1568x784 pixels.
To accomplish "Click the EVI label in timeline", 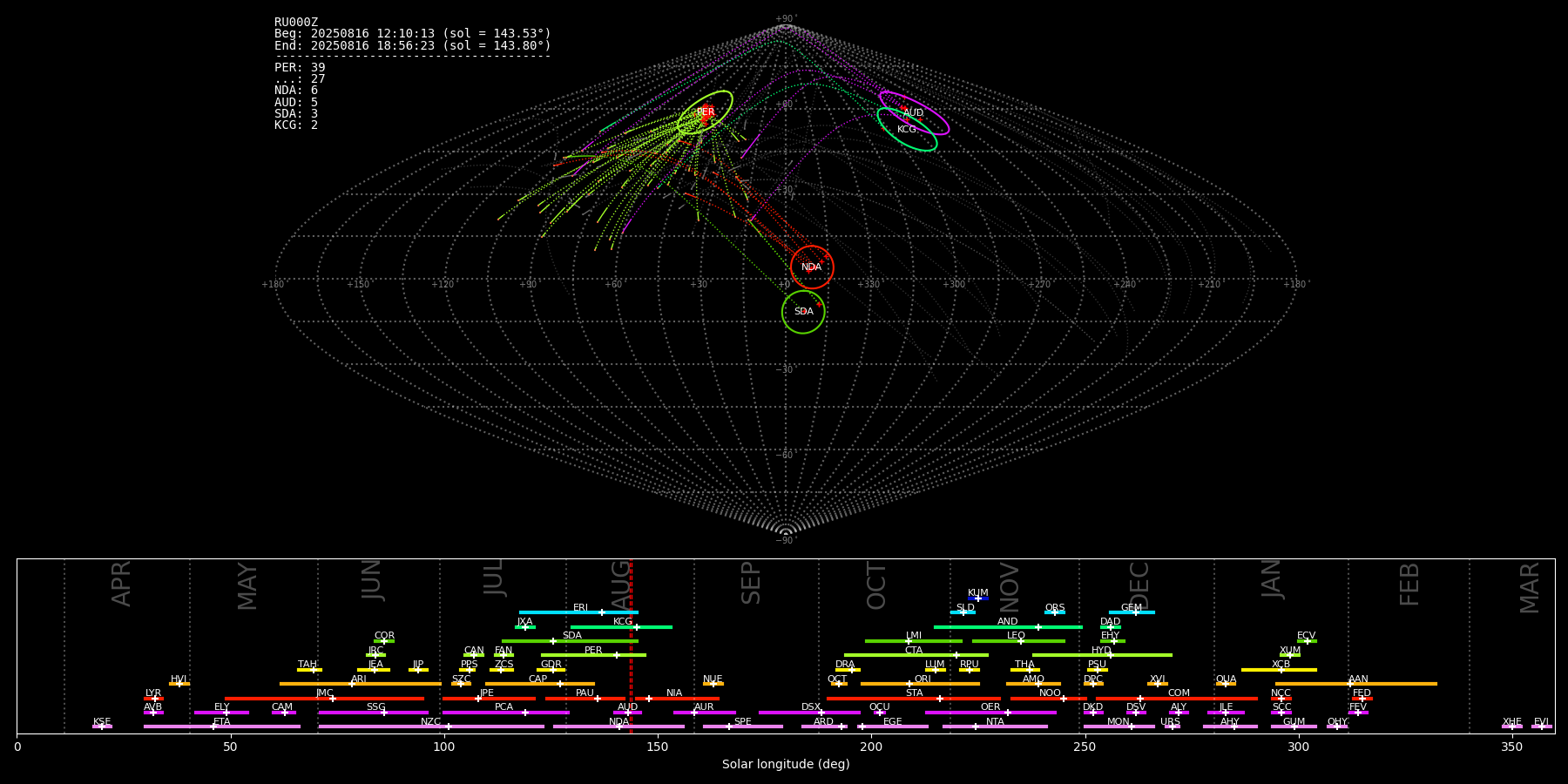I will (1542, 722).
